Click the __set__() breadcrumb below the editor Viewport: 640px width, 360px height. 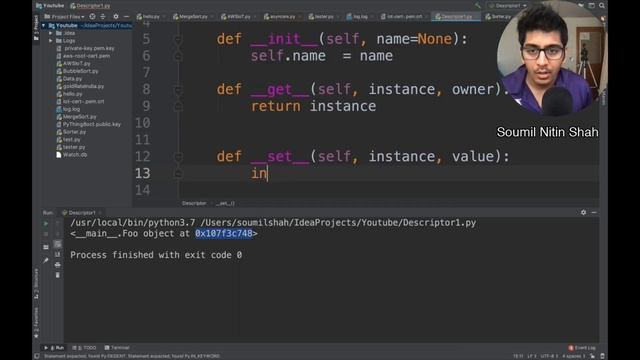(x=225, y=203)
